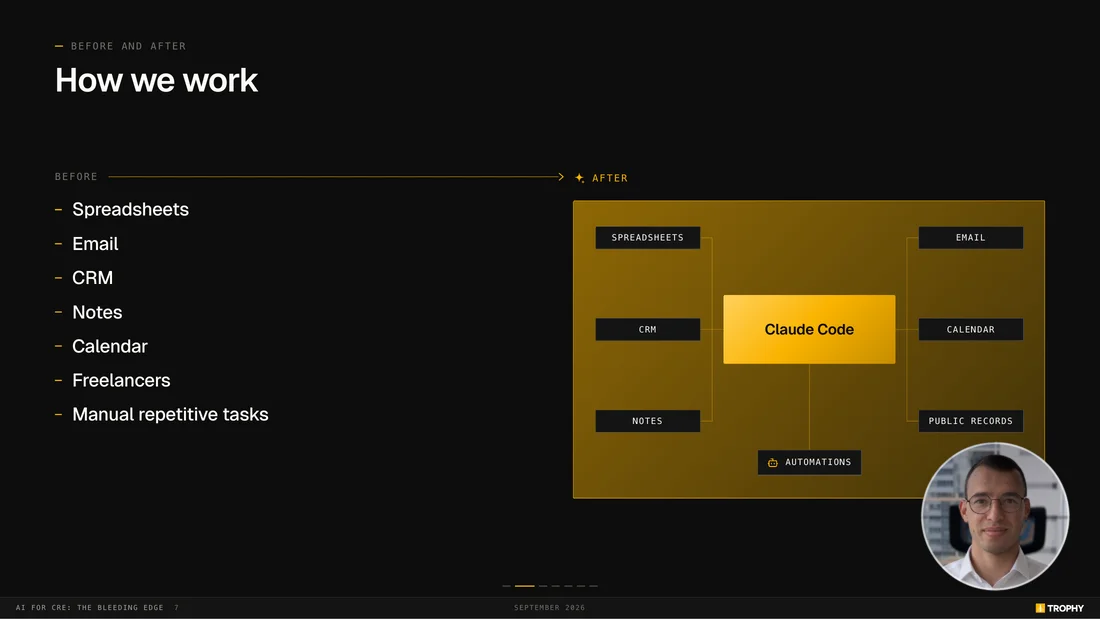Image resolution: width=1100 pixels, height=619 pixels.
Task: Select the NOTES node in diagram
Action: tap(648, 421)
